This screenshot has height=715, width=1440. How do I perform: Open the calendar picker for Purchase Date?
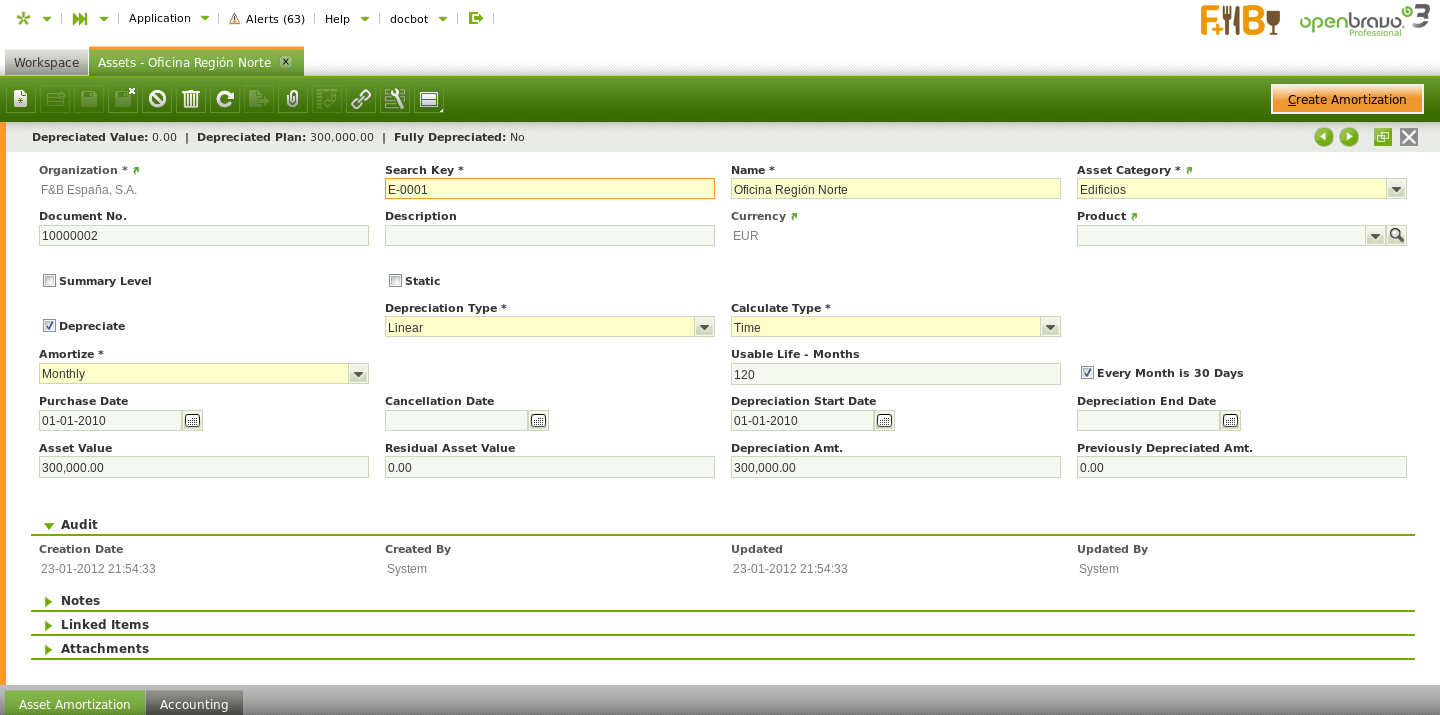pyautogui.click(x=192, y=421)
